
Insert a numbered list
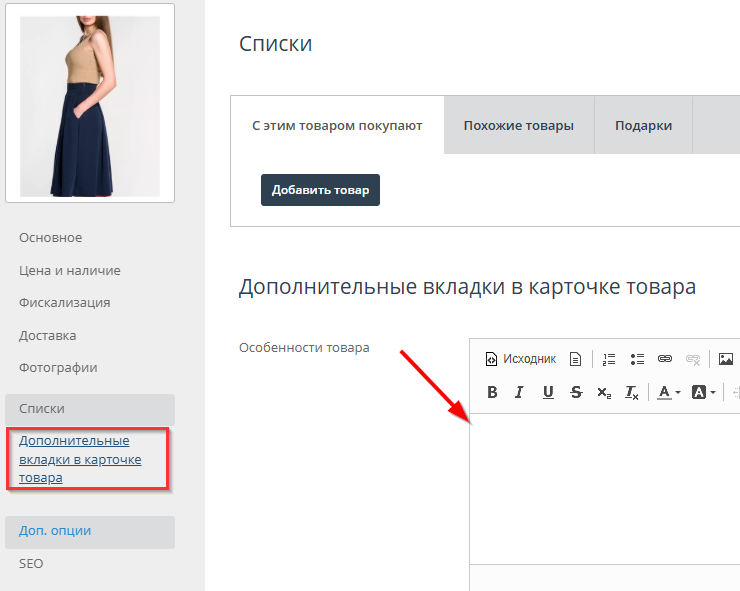pyautogui.click(x=609, y=359)
